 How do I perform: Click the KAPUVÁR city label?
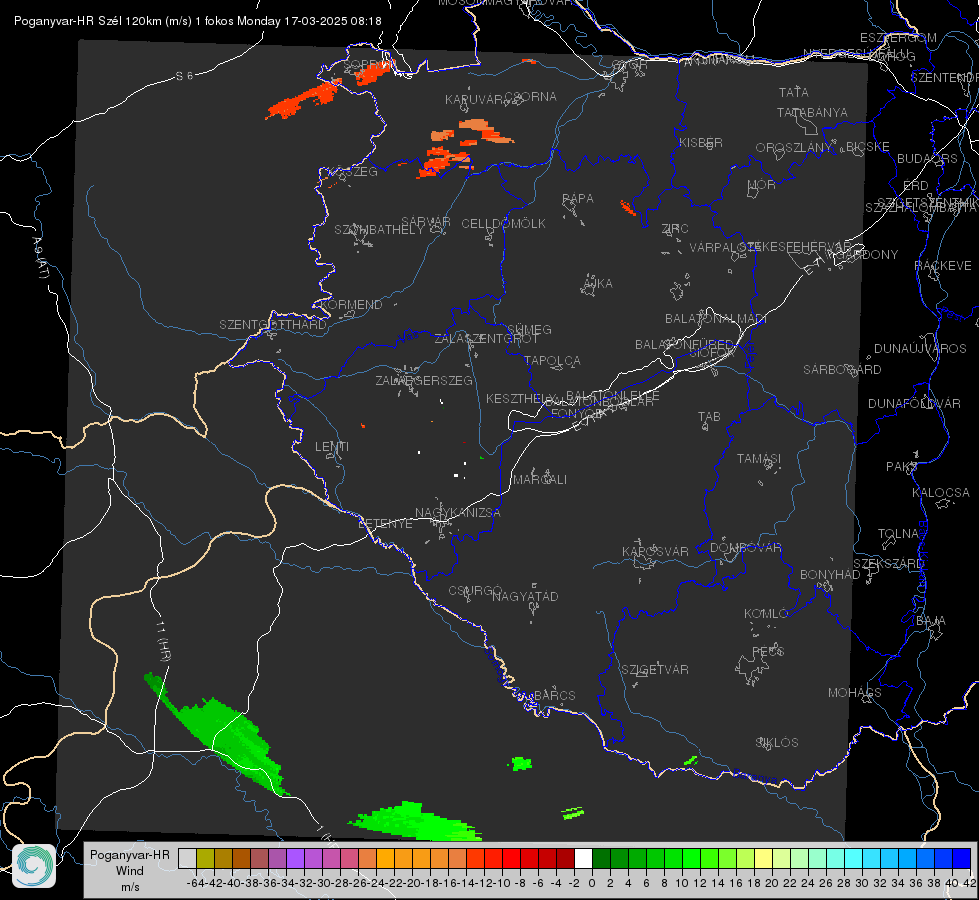[x=474, y=100]
